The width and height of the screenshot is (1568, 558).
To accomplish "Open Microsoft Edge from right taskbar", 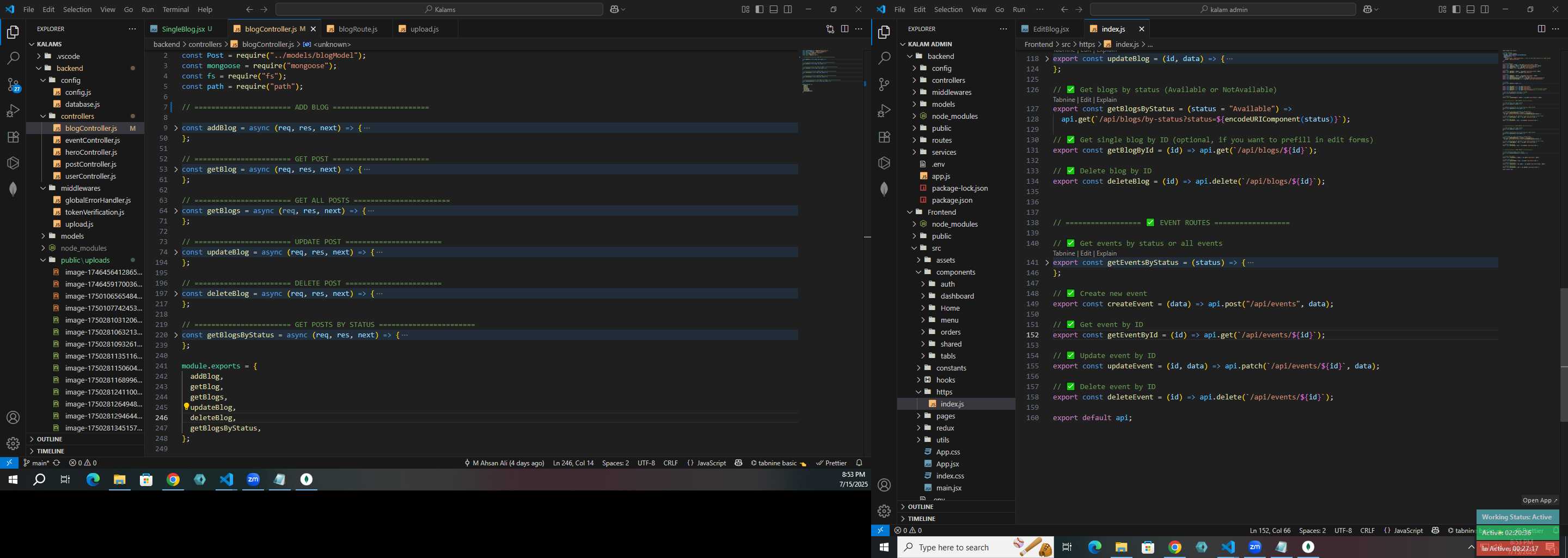I will tap(1094, 547).
